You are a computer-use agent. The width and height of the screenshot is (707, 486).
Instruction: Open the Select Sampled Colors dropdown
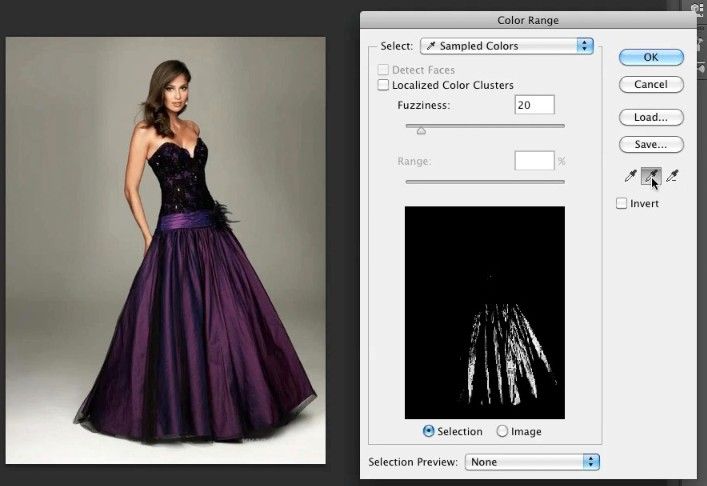507,46
